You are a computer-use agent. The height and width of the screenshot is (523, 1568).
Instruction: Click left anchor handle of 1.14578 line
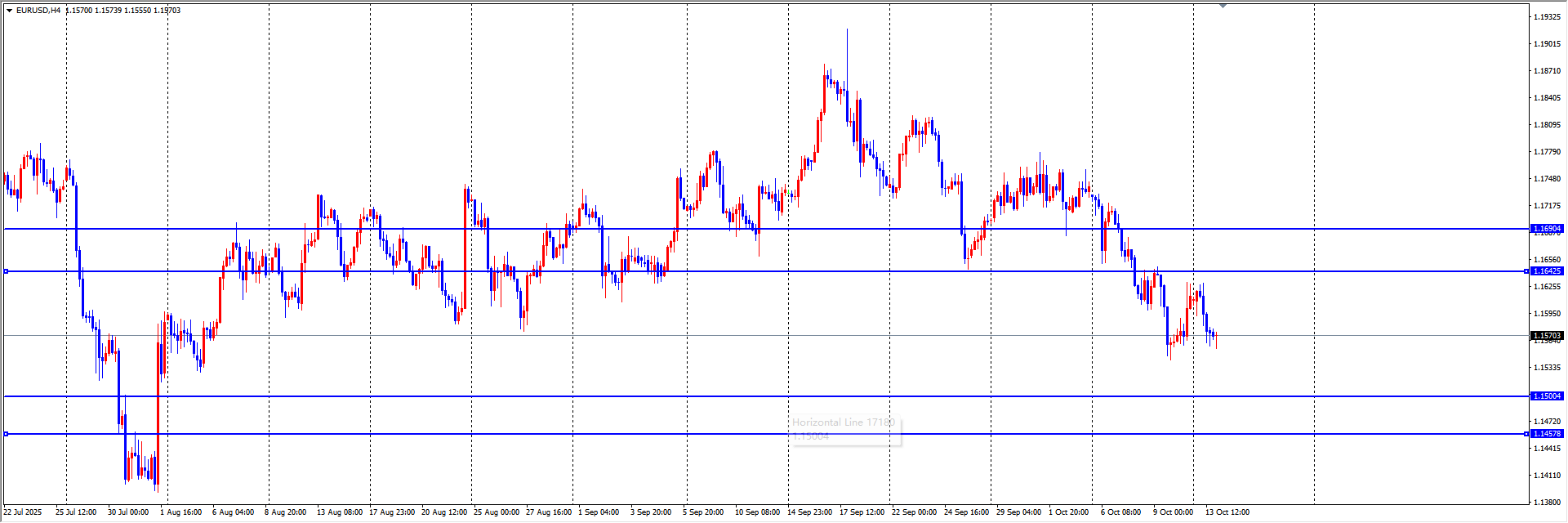[x=7, y=434]
